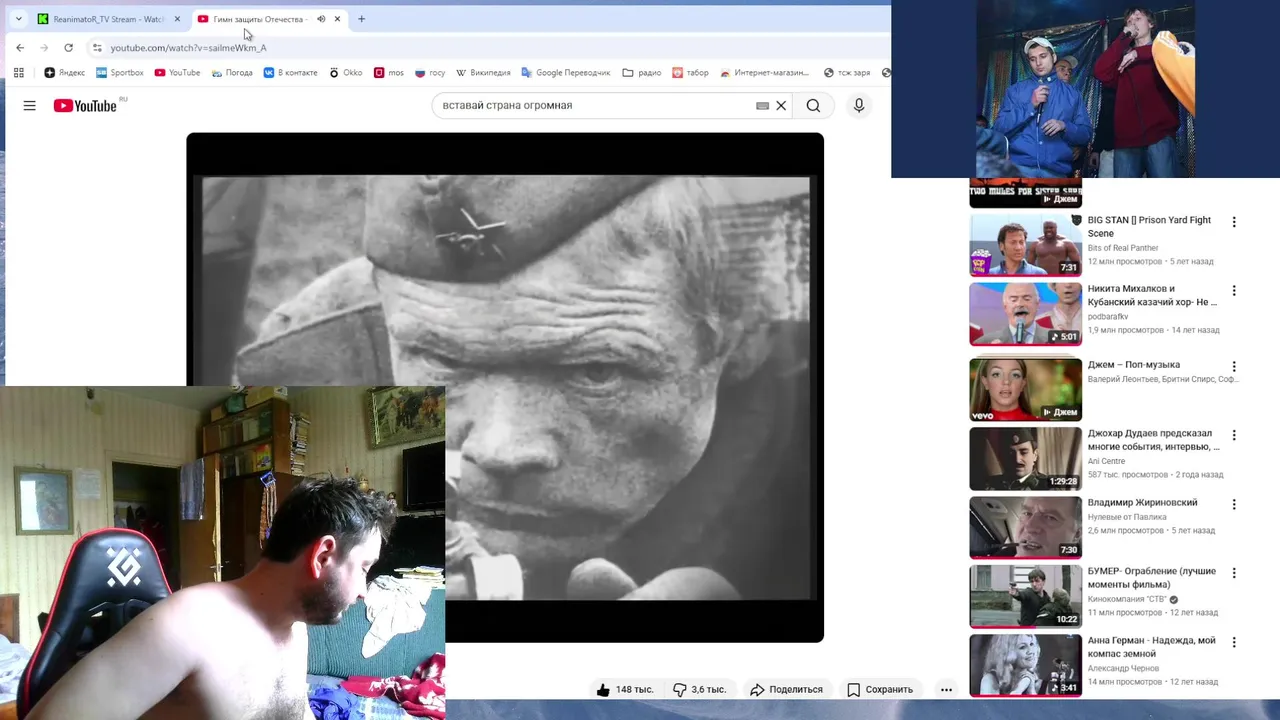
Task: Open options for БУМЕР- Ограбление video
Action: pos(1234,573)
